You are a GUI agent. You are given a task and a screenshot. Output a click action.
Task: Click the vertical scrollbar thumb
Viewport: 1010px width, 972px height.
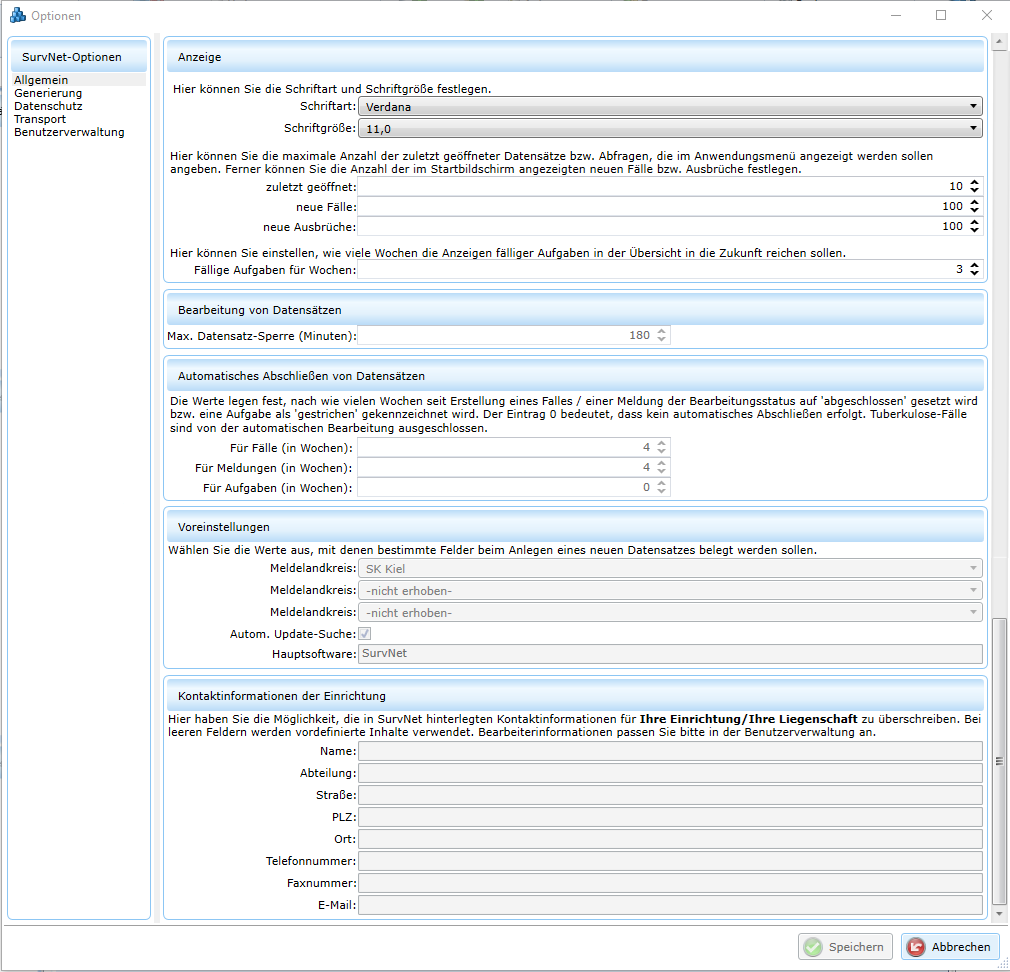pos(999,760)
